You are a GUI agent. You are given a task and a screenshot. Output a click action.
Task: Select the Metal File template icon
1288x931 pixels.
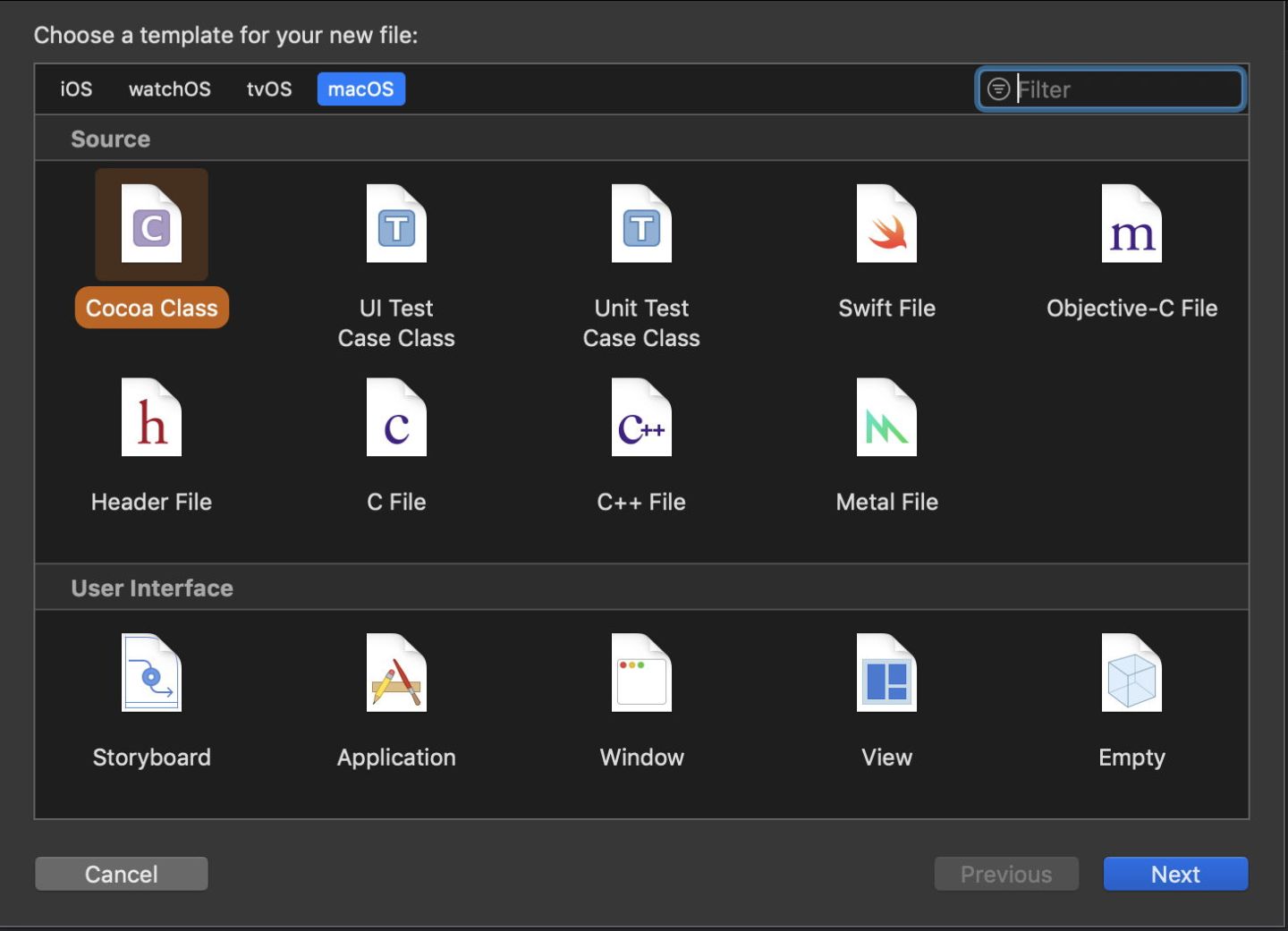pos(886,418)
